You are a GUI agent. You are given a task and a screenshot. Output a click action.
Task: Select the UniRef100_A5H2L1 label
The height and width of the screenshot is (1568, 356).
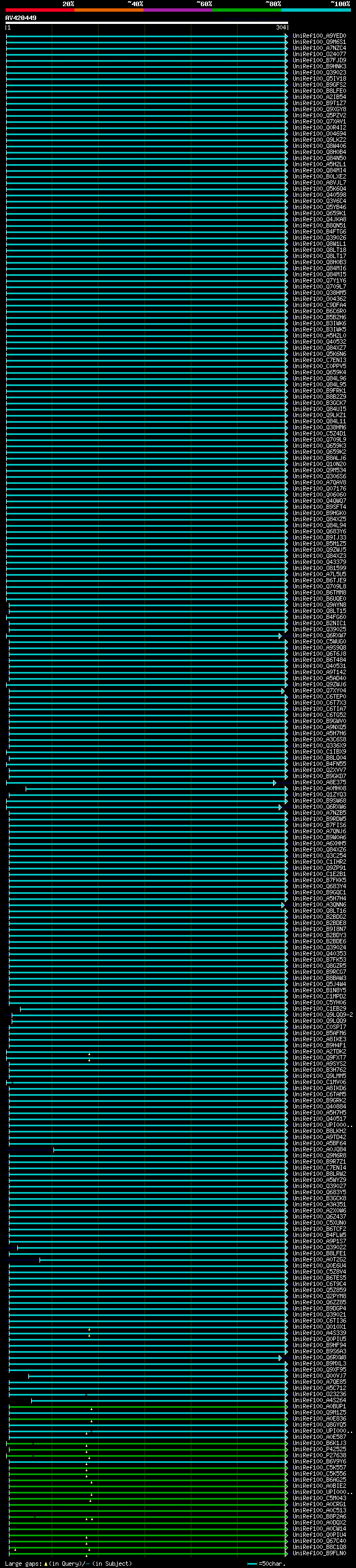click(319, 164)
